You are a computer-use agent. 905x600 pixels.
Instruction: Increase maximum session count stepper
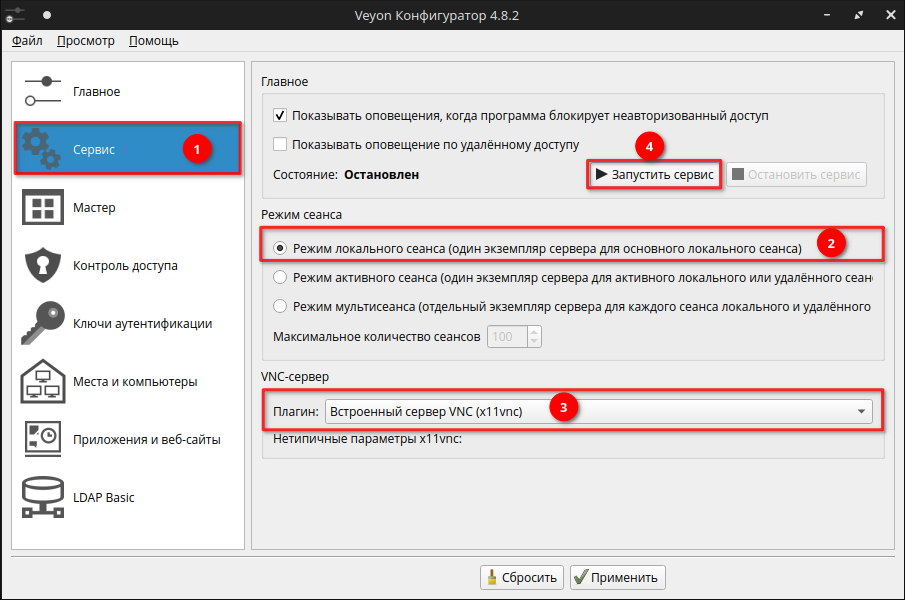(x=534, y=331)
